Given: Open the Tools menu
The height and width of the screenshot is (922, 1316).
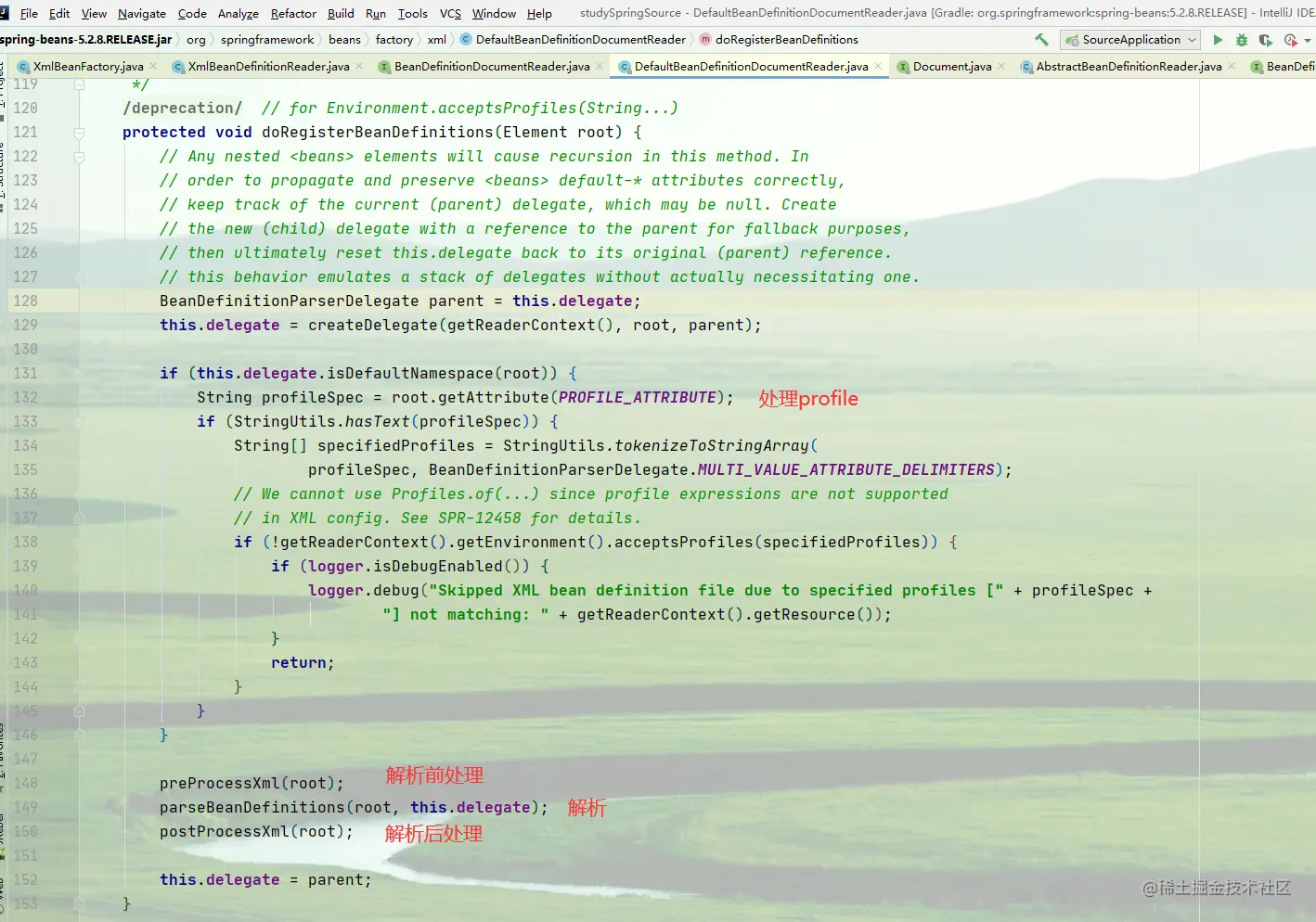Looking at the screenshot, I should [413, 14].
